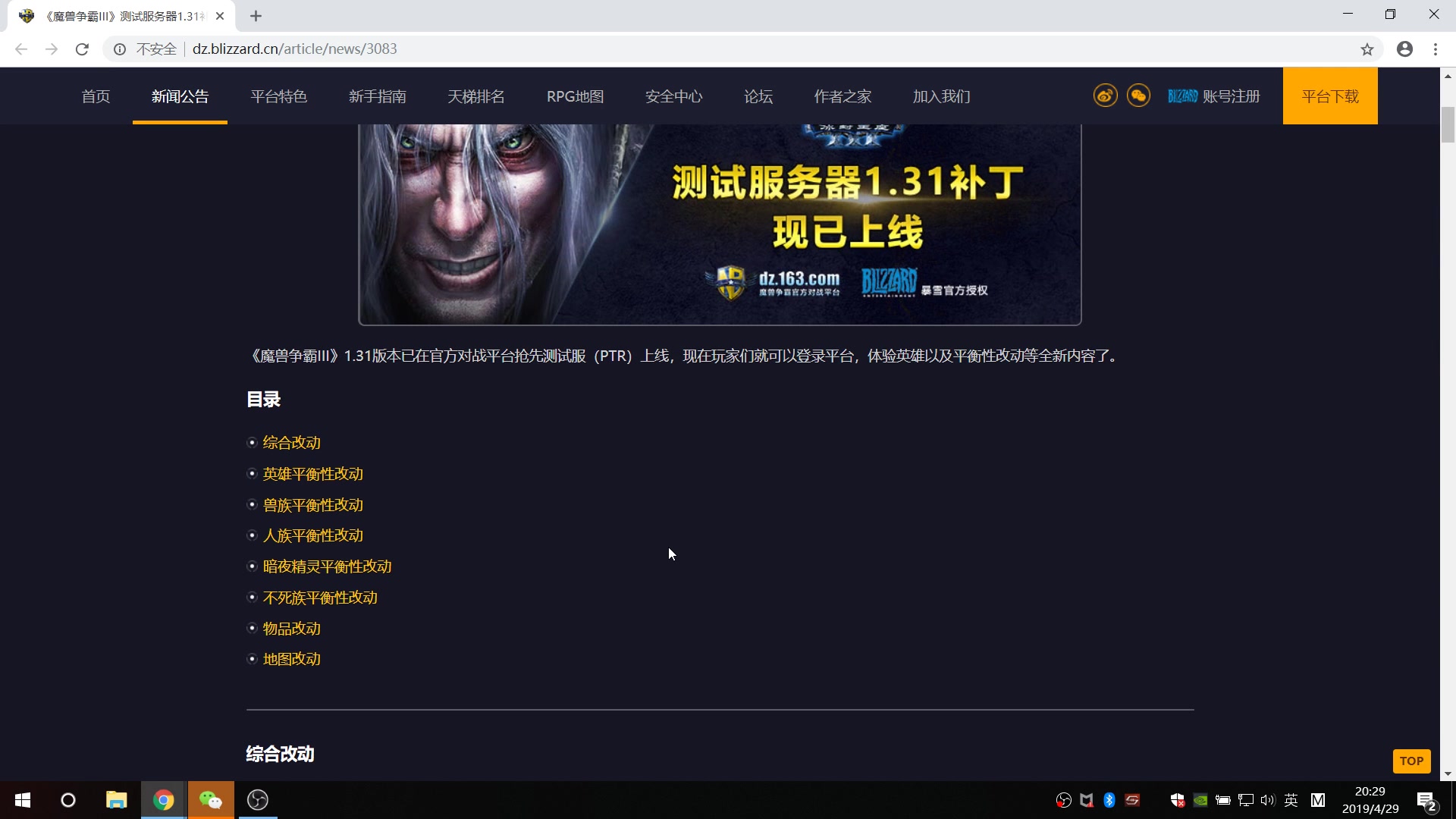Open 论坛 nav item

point(758,96)
